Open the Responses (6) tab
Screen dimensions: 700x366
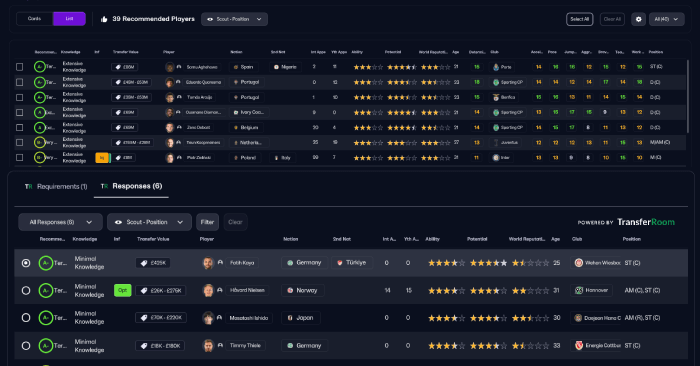(x=131, y=186)
